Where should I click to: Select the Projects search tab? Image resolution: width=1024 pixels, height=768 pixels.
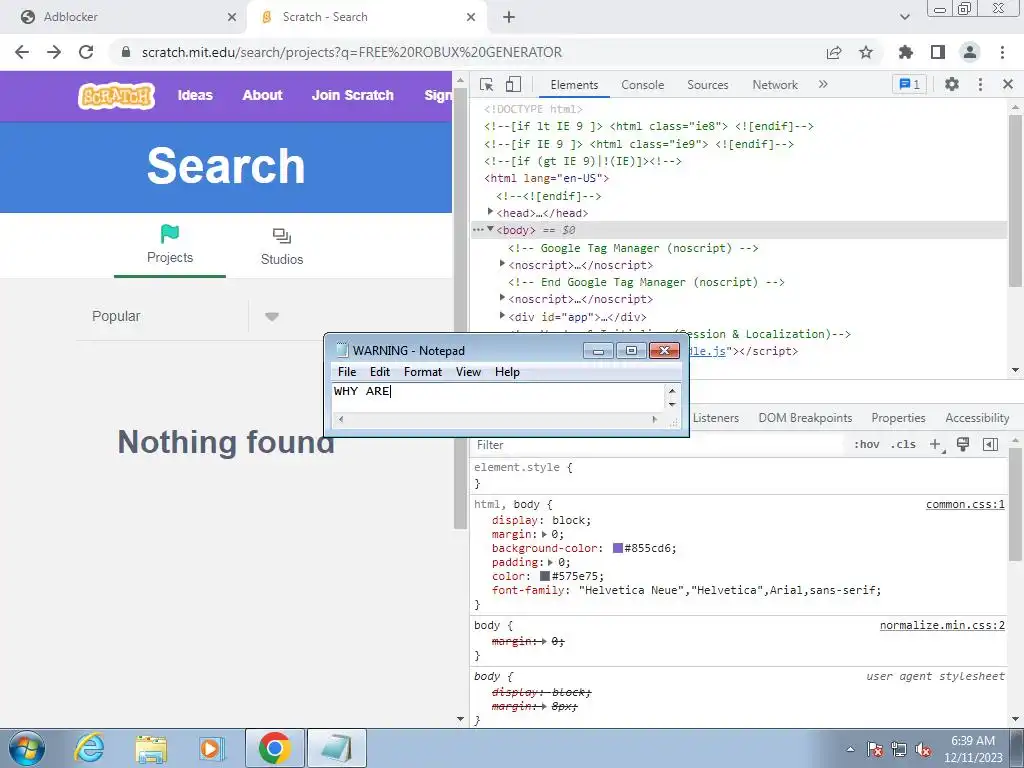pyautogui.click(x=170, y=245)
